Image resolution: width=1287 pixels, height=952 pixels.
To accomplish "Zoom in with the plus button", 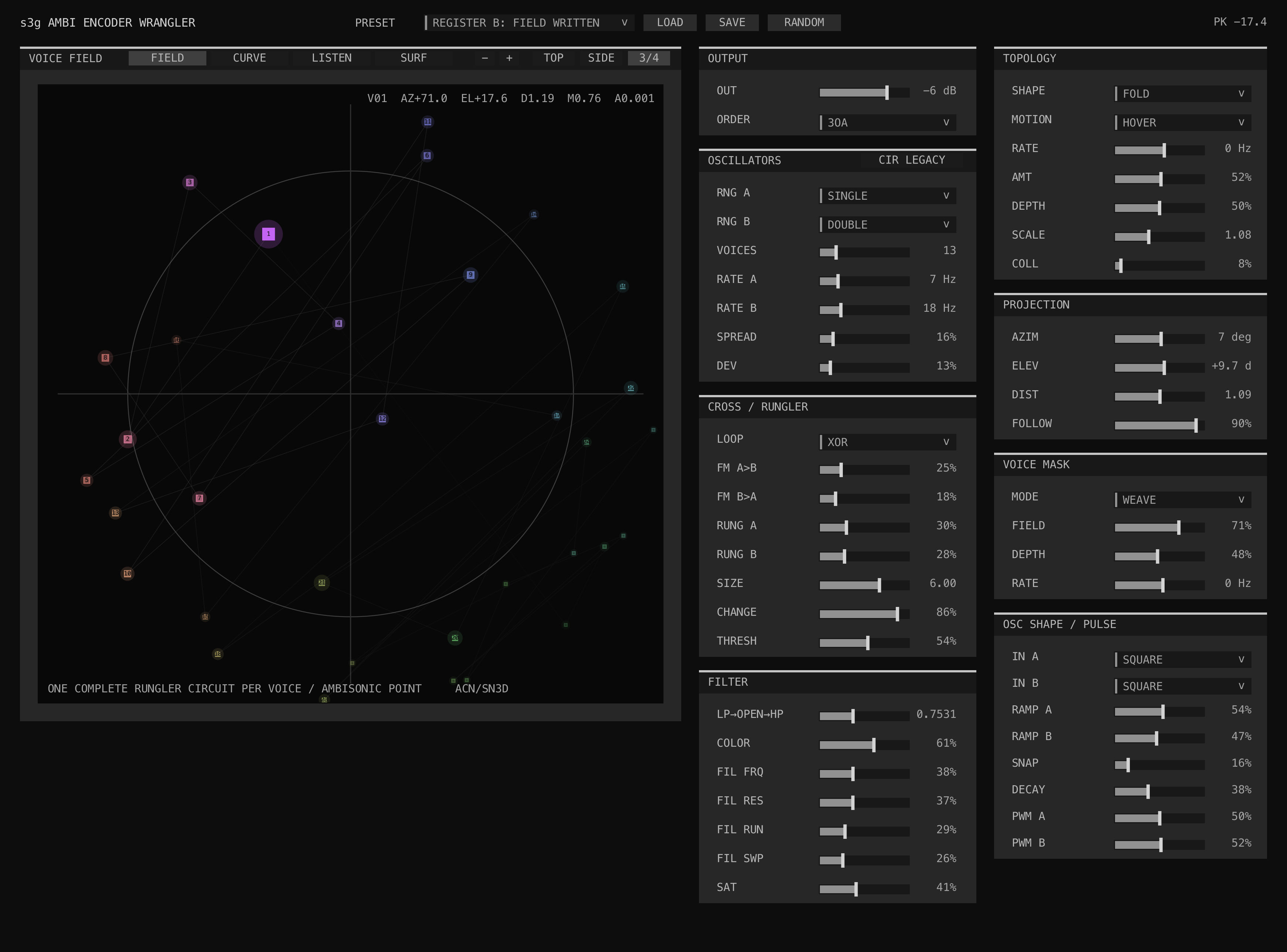I will pos(509,58).
